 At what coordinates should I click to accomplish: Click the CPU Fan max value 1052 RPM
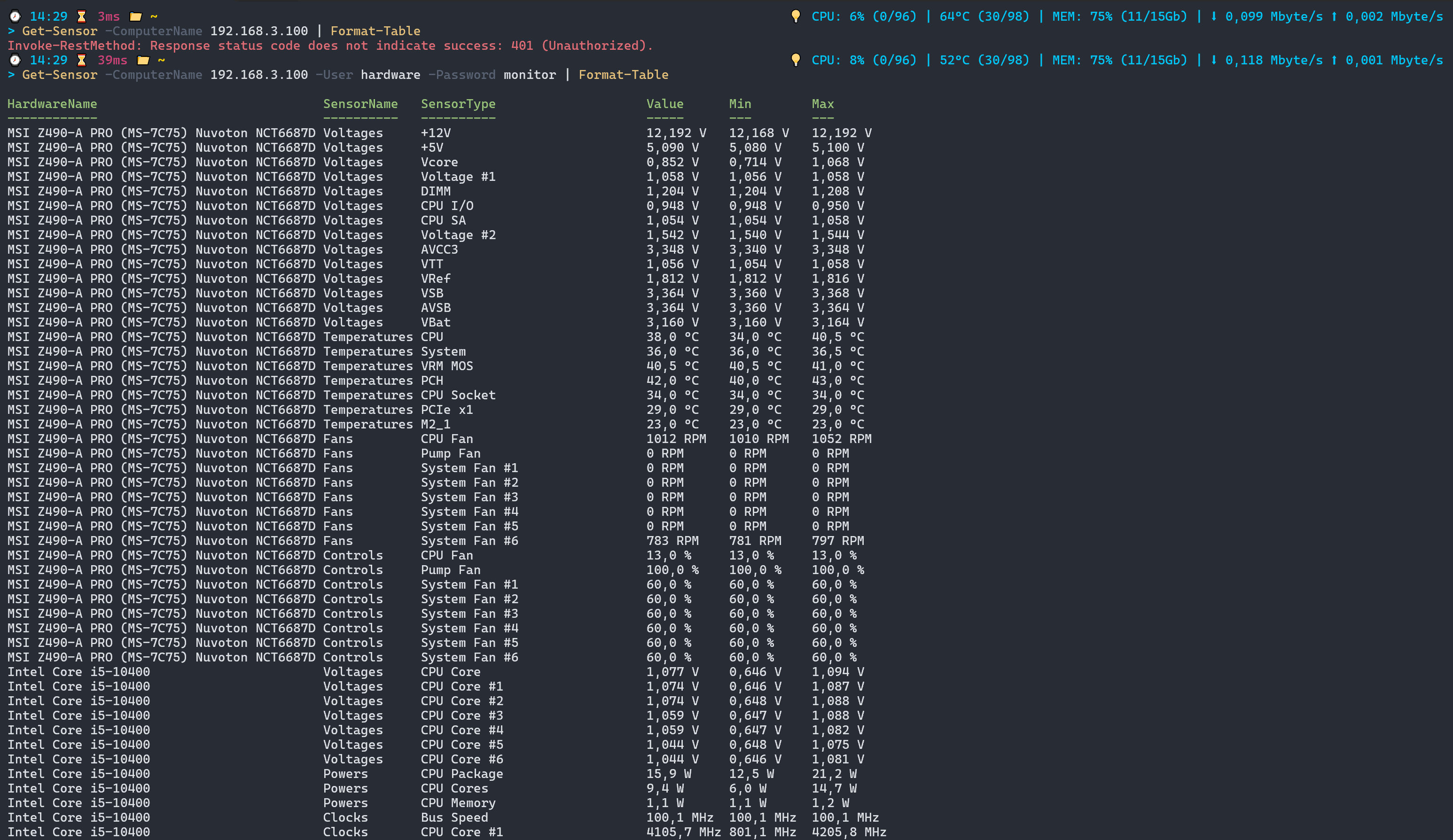point(841,439)
